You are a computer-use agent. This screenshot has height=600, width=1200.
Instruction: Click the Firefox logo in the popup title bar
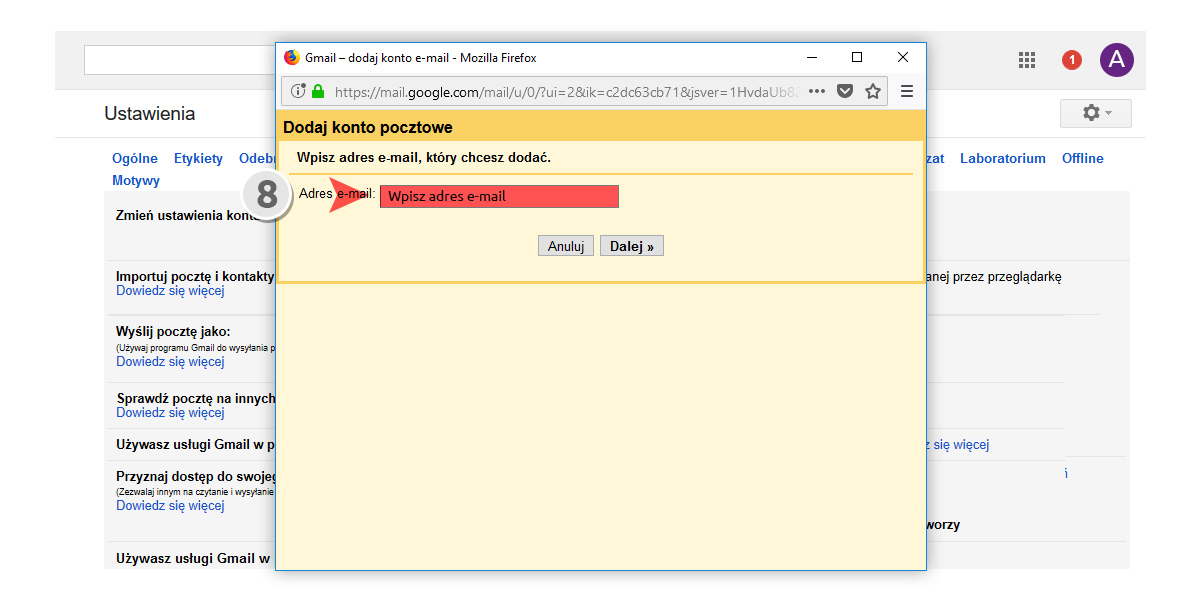(292, 58)
